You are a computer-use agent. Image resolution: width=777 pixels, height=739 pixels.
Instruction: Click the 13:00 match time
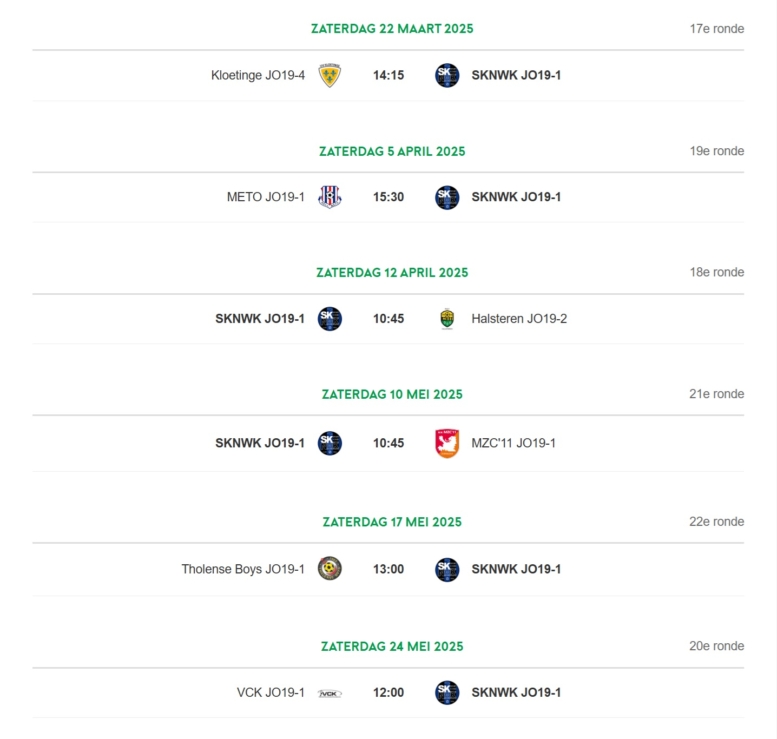pos(388,569)
